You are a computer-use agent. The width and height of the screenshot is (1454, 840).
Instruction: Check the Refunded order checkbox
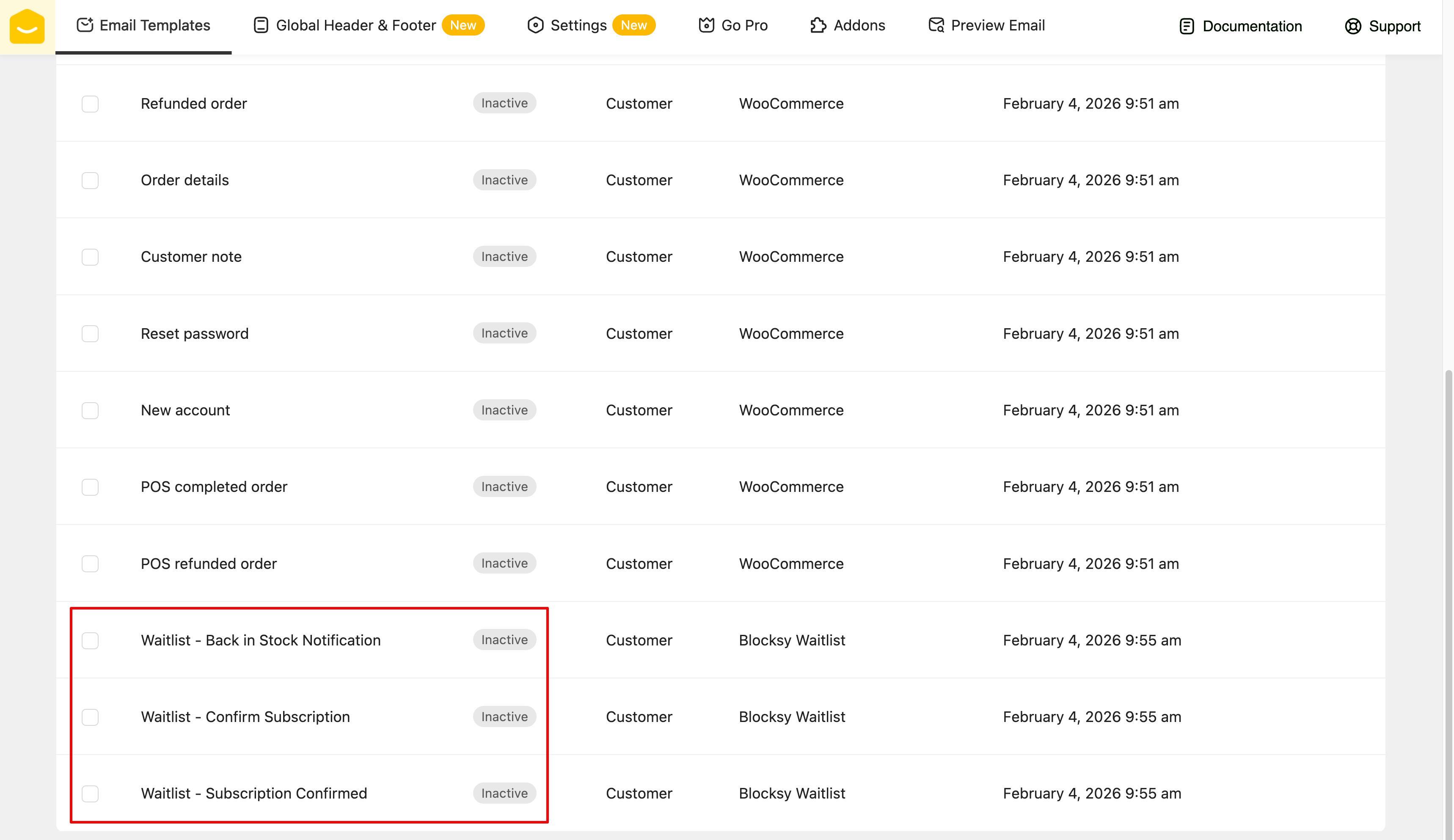point(90,104)
